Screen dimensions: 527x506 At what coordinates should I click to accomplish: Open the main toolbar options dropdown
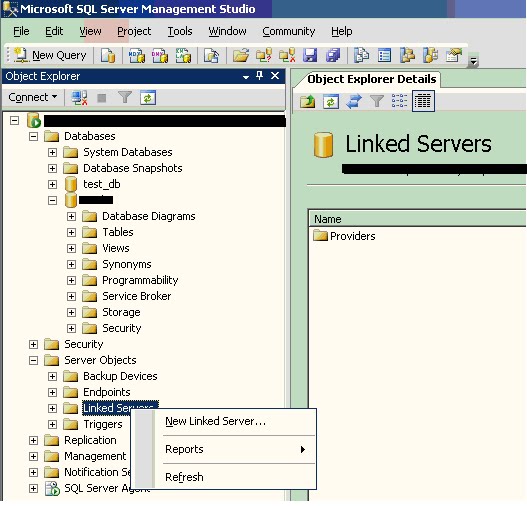[x=473, y=61]
